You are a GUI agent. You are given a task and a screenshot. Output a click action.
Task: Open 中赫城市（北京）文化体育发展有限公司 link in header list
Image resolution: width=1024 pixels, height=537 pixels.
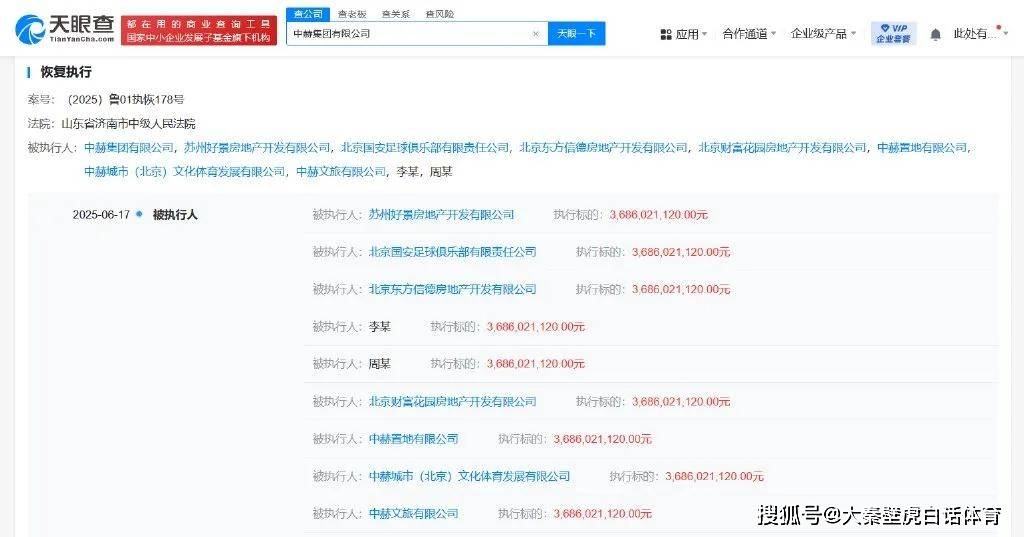185,172
